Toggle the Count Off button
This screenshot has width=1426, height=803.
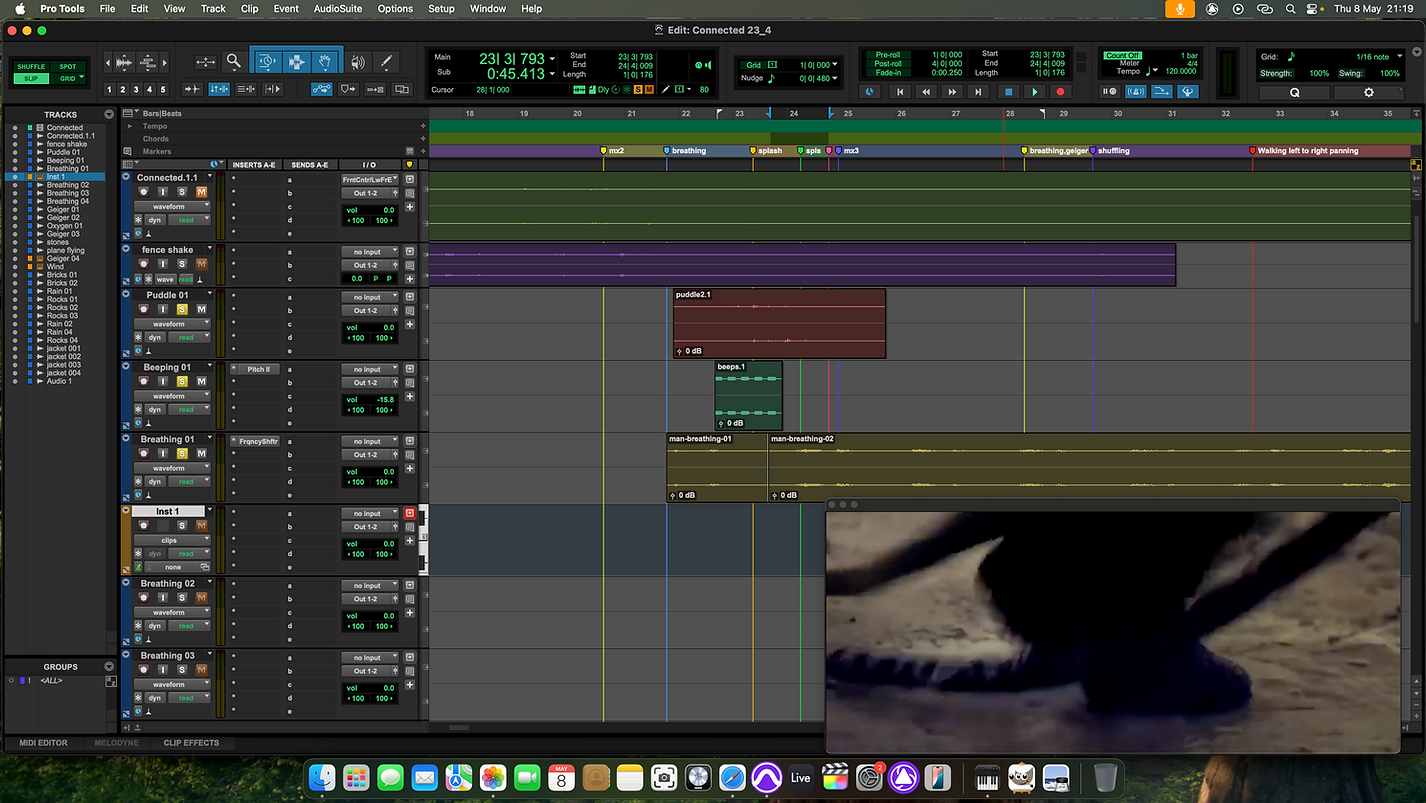1123,56
